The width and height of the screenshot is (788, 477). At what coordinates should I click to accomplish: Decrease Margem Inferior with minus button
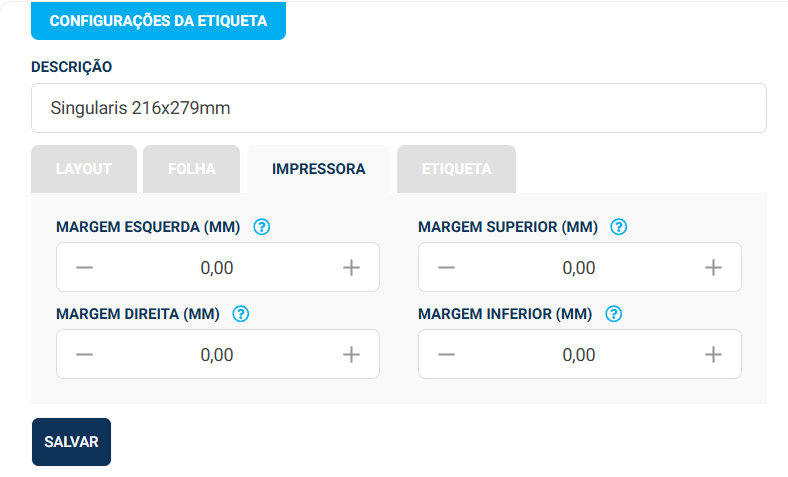[x=447, y=355]
